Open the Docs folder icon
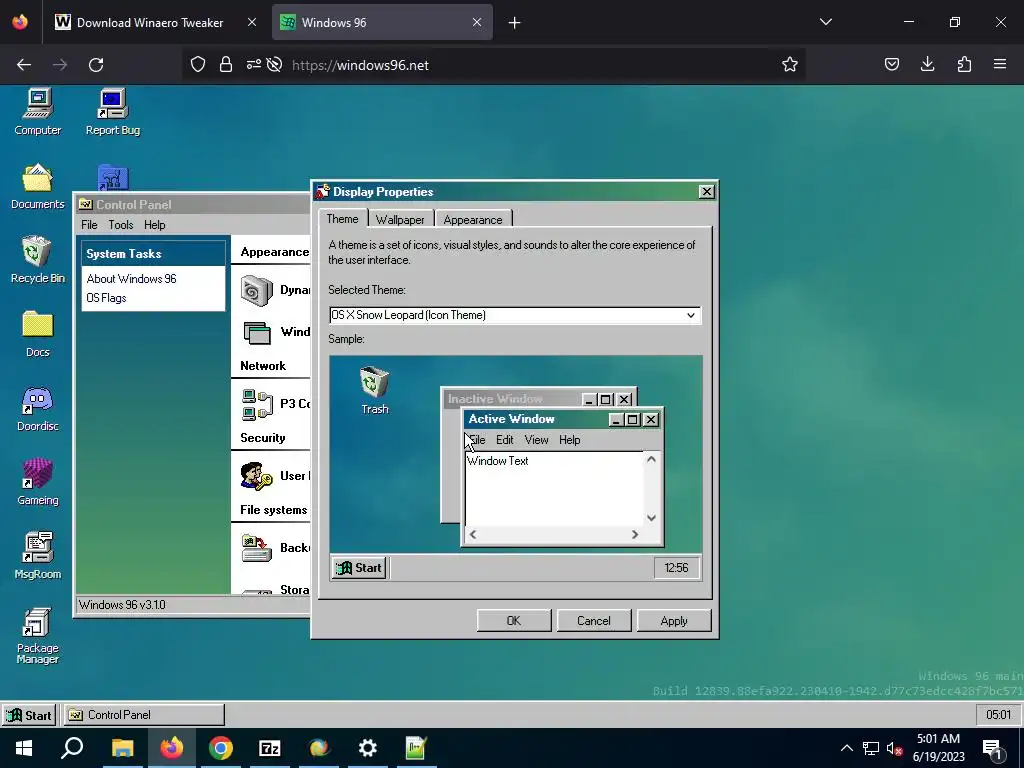1024x768 pixels. (x=37, y=334)
